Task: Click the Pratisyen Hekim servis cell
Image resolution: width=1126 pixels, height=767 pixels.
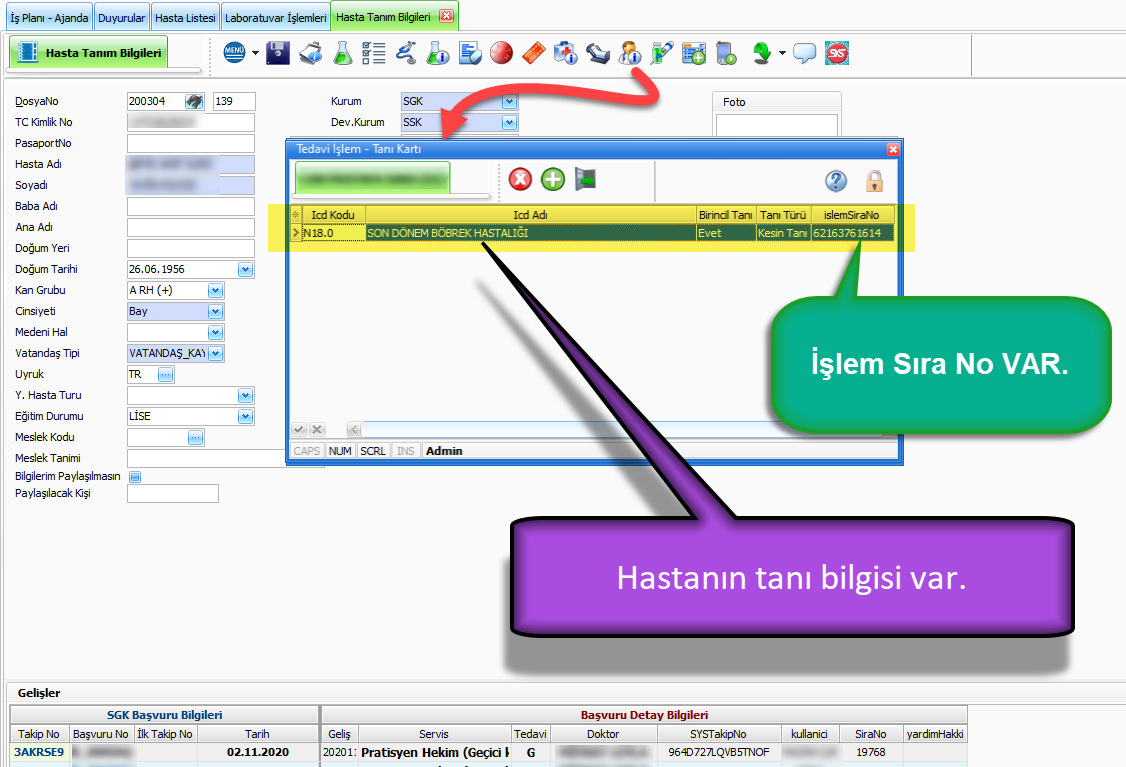Action: (x=434, y=752)
